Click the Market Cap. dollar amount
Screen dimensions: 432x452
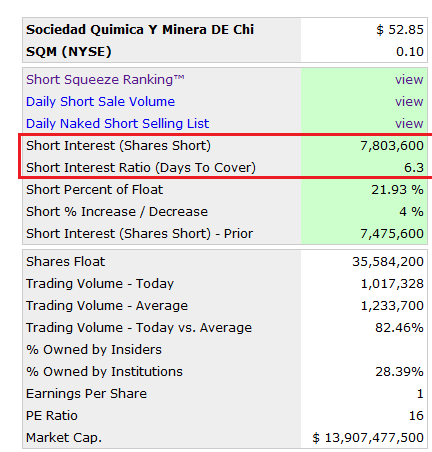(368, 438)
